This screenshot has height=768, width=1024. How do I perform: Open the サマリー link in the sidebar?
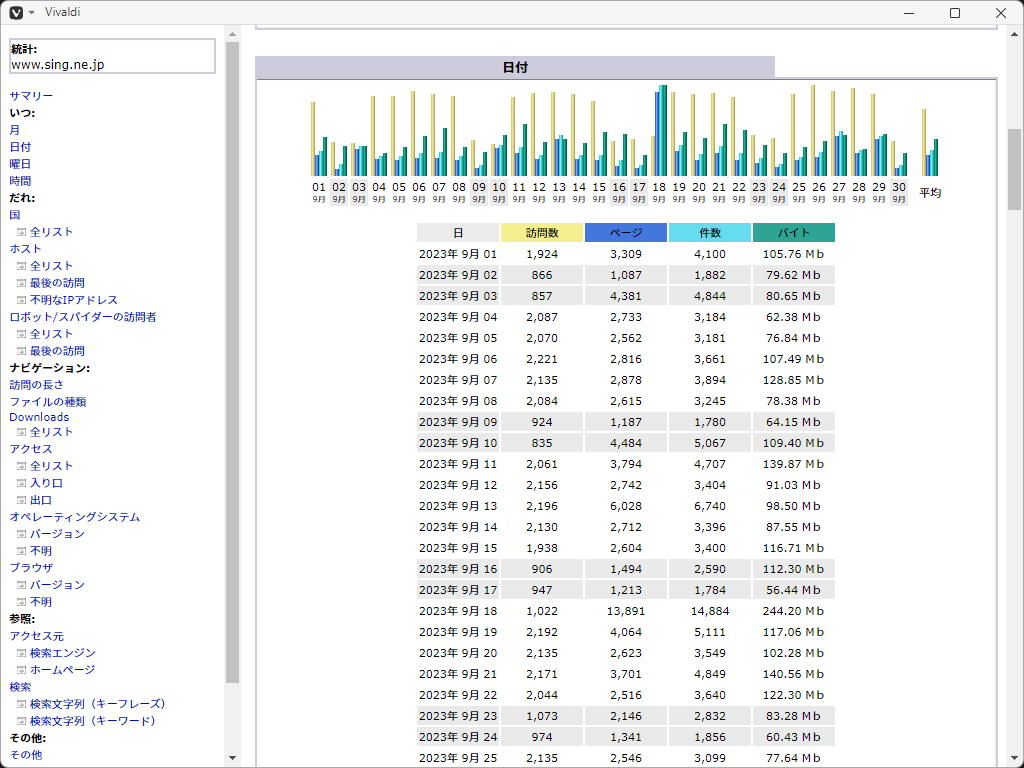tap(31, 96)
